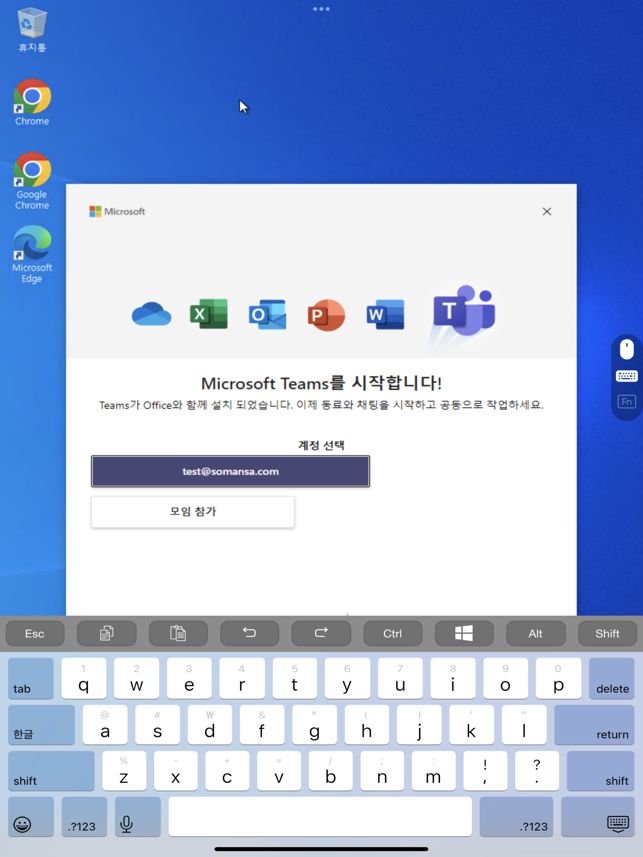Image resolution: width=643 pixels, height=857 pixels.
Task: Tap the w key
Action: tap(136, 678)
